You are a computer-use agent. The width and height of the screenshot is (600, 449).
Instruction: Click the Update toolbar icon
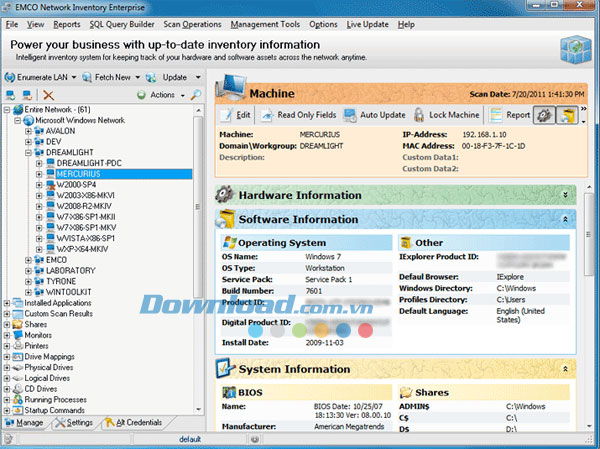(x=151, y=77)
